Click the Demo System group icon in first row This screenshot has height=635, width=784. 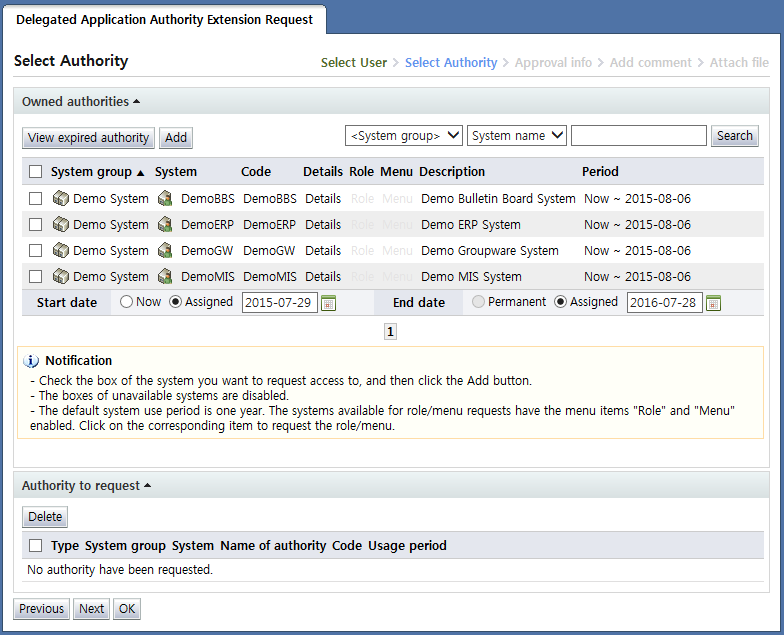point(60,199)
